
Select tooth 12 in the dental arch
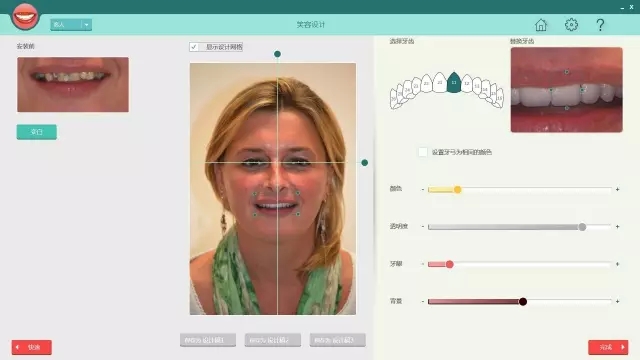(467, 83)
